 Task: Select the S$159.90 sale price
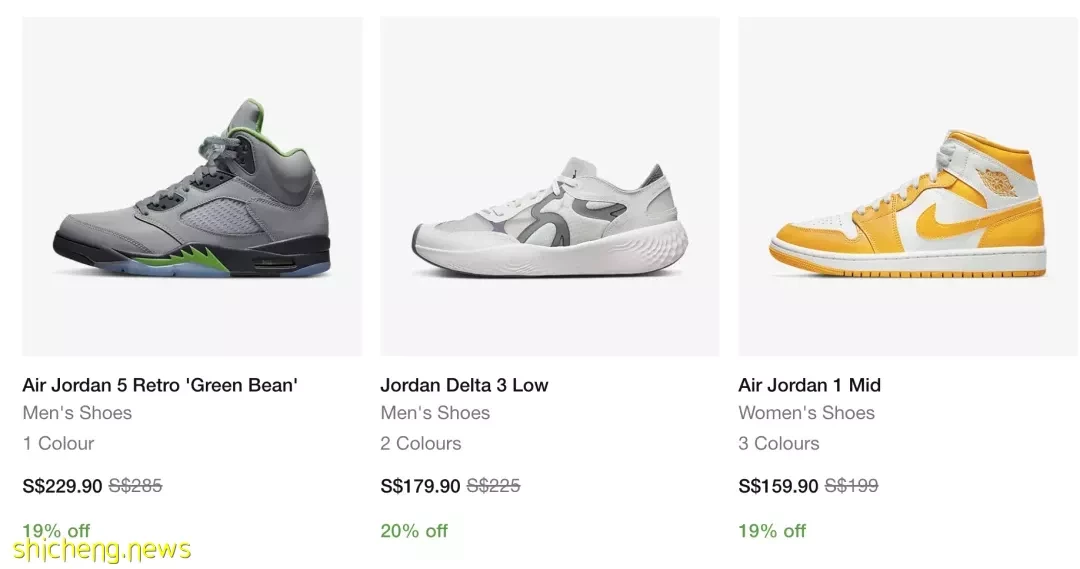778,486
